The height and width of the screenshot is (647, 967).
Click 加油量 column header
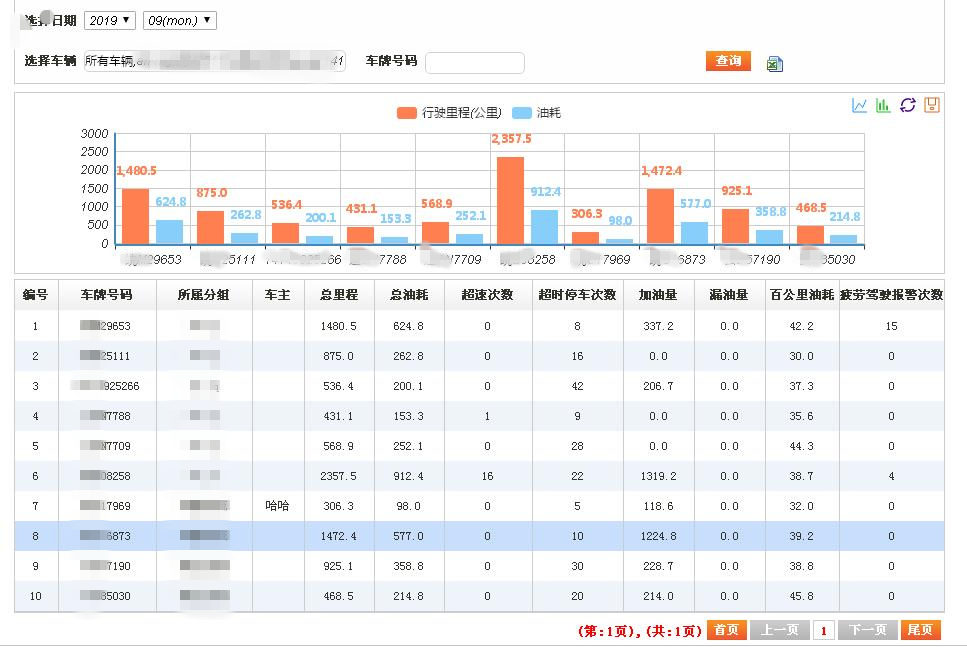658,295
